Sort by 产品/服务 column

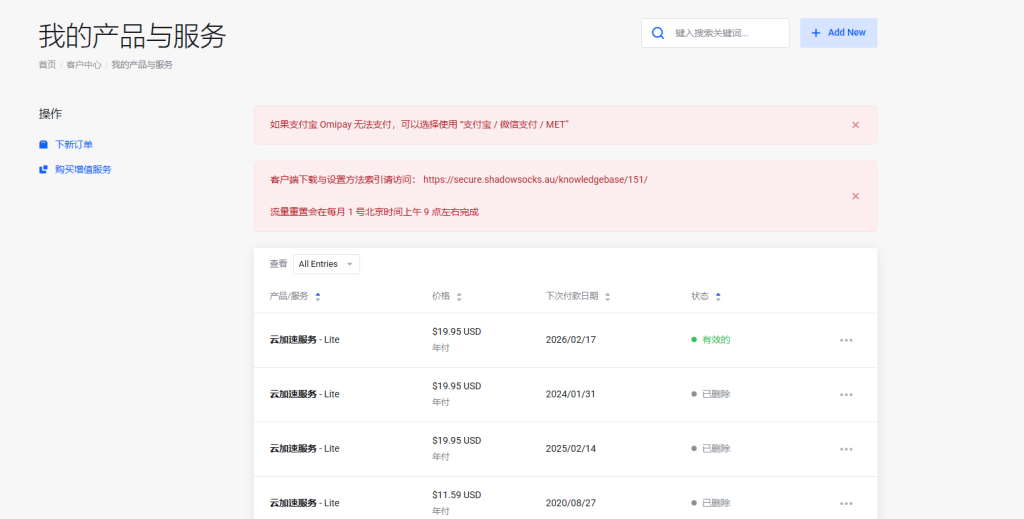pyautogui.click(x=295, y=297)
